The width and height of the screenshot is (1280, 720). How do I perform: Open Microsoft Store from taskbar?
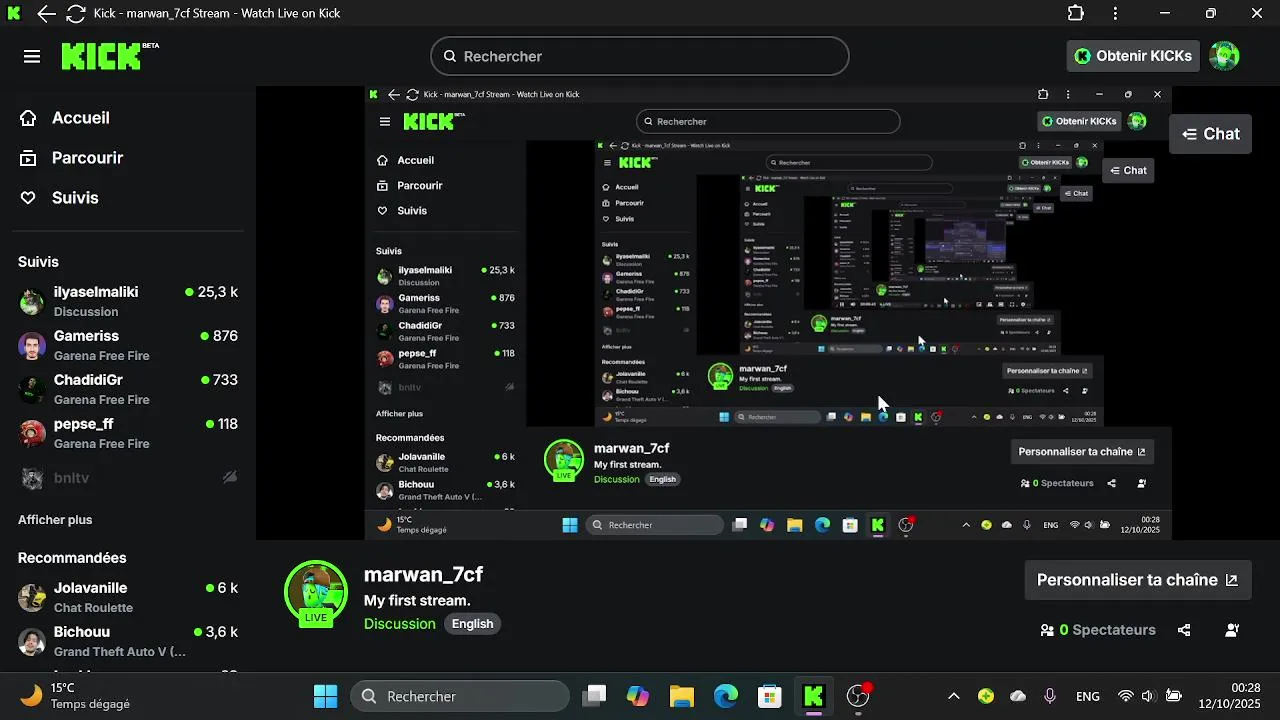[x=769, y=696]
